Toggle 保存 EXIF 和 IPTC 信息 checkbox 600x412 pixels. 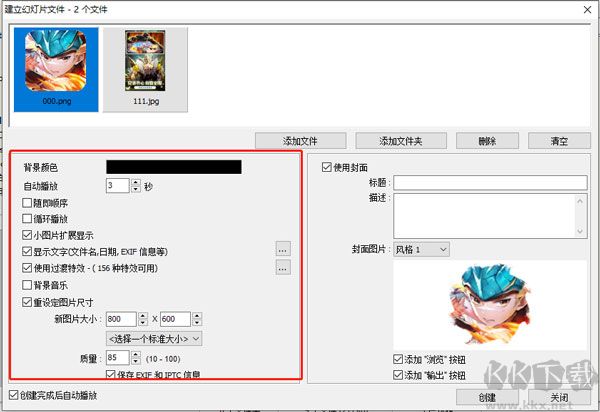point(110,374)
